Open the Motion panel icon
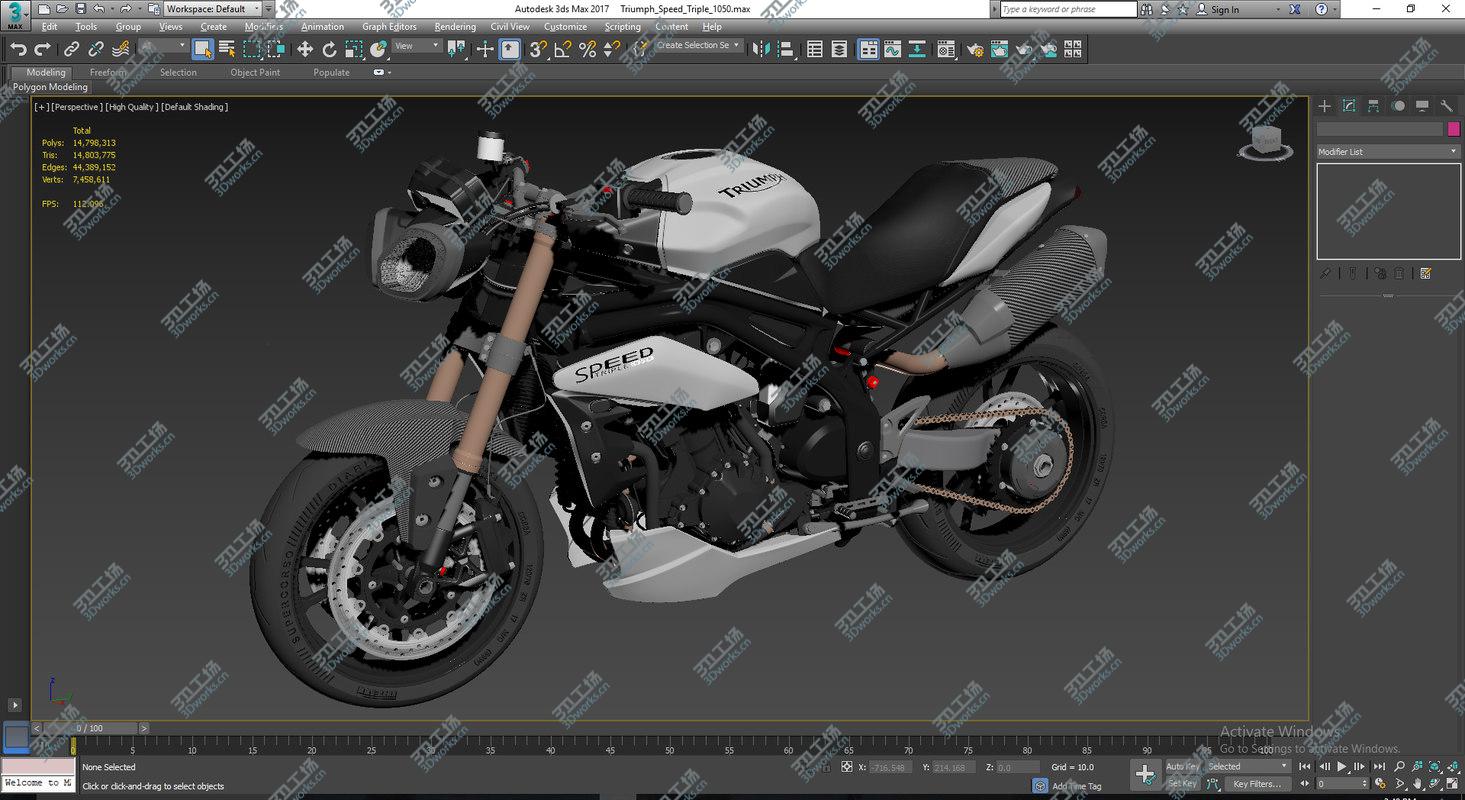This screenshot has height=800, width=1465. point(1398,106)
